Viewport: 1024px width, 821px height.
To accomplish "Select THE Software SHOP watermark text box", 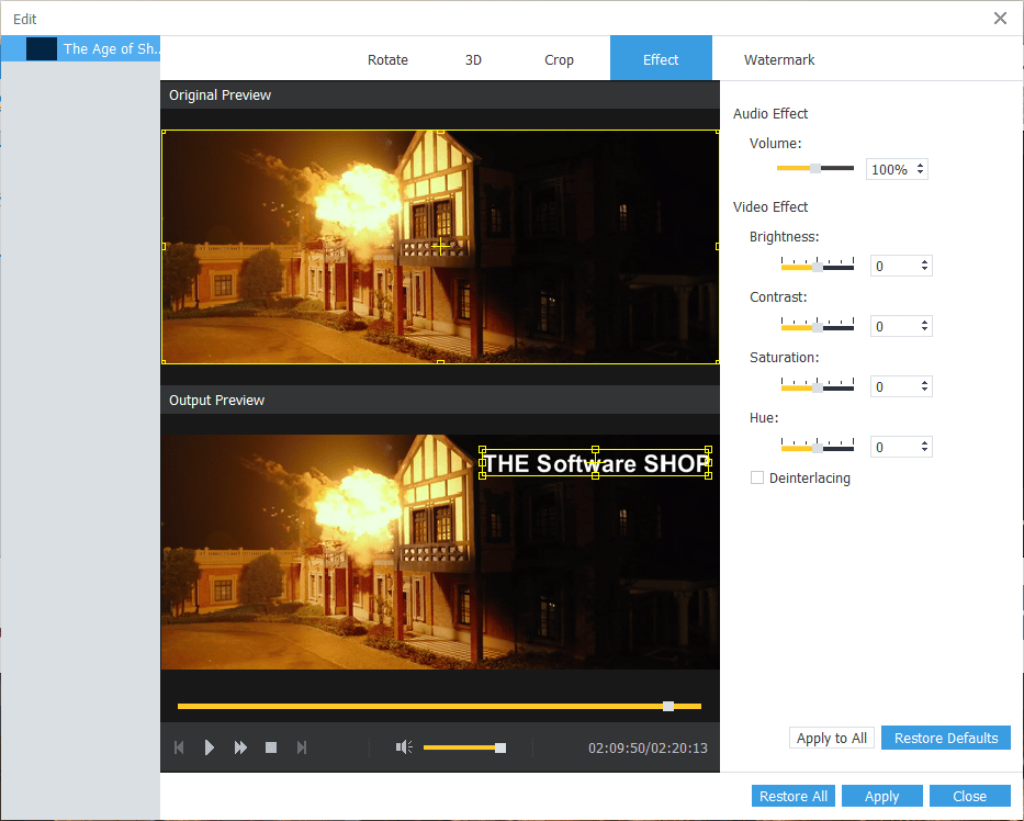I will [596, 463].
